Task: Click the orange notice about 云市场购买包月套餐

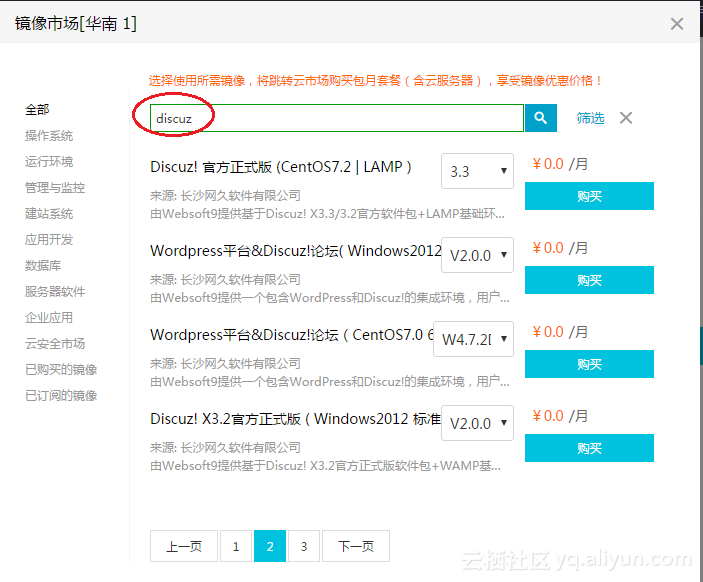Action: tap(376, 81)
